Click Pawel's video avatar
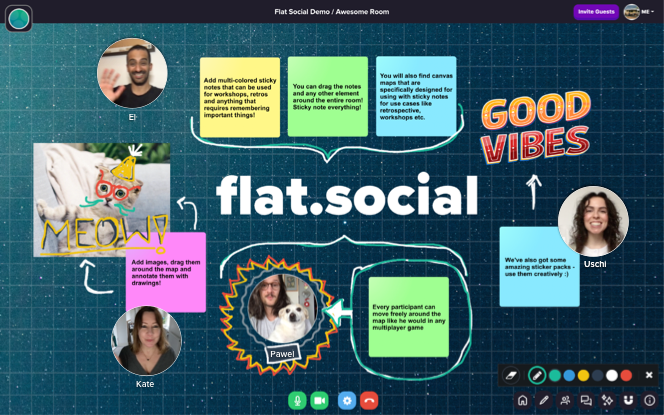Viewport: 664px width, 415px height. click(x=282, y=308)
